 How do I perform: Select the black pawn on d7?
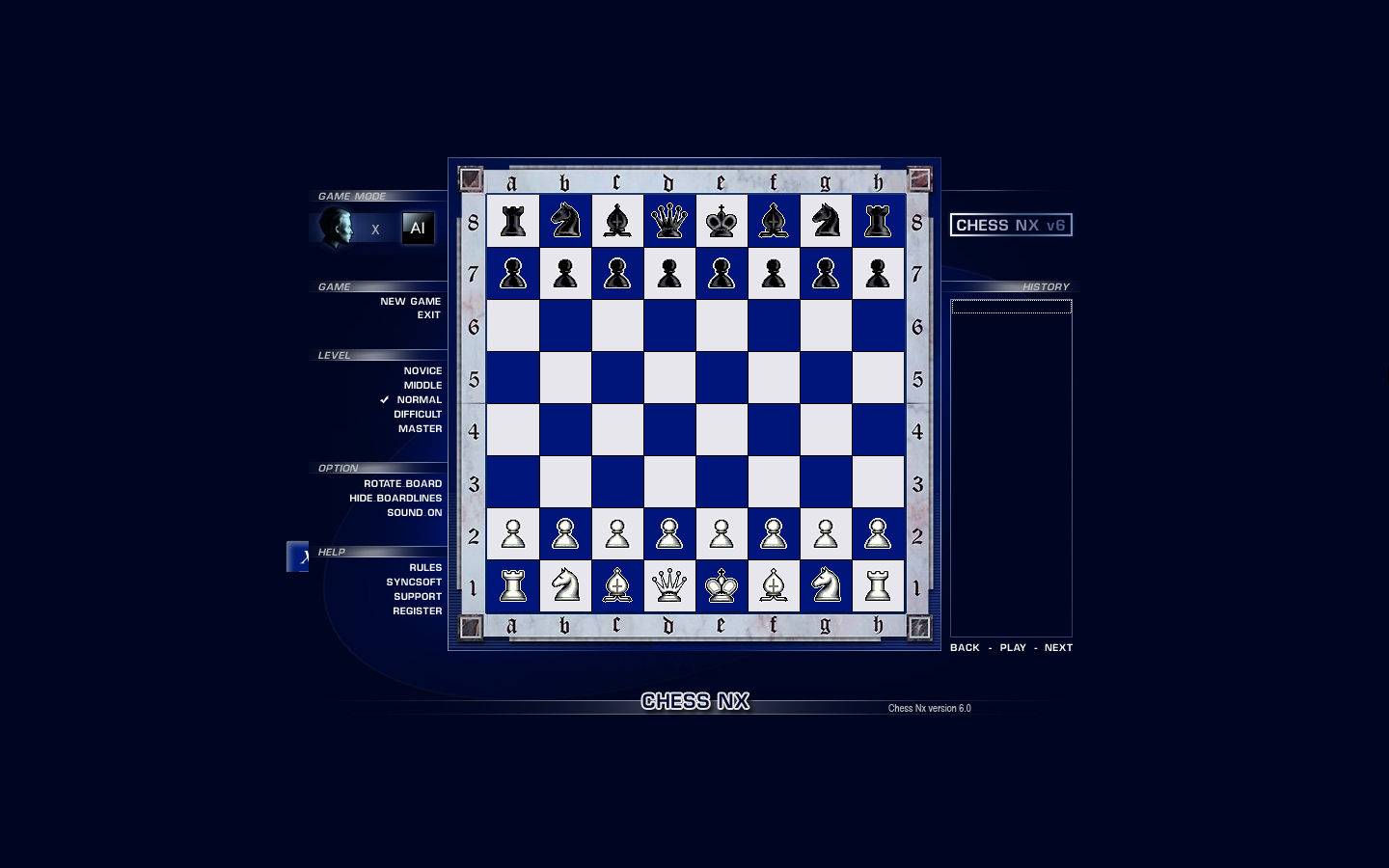click(x=669, y=273)
